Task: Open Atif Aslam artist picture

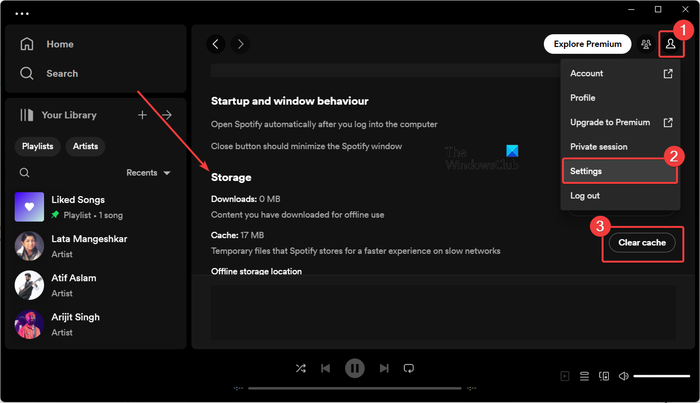Action: point(29,285)
